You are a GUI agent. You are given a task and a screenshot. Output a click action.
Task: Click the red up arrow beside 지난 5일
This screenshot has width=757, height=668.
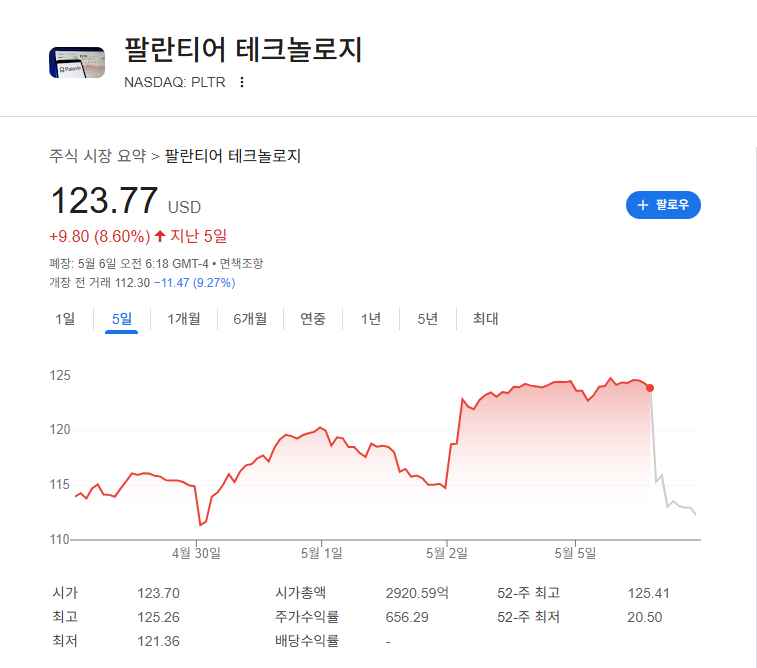coord(160,236)
